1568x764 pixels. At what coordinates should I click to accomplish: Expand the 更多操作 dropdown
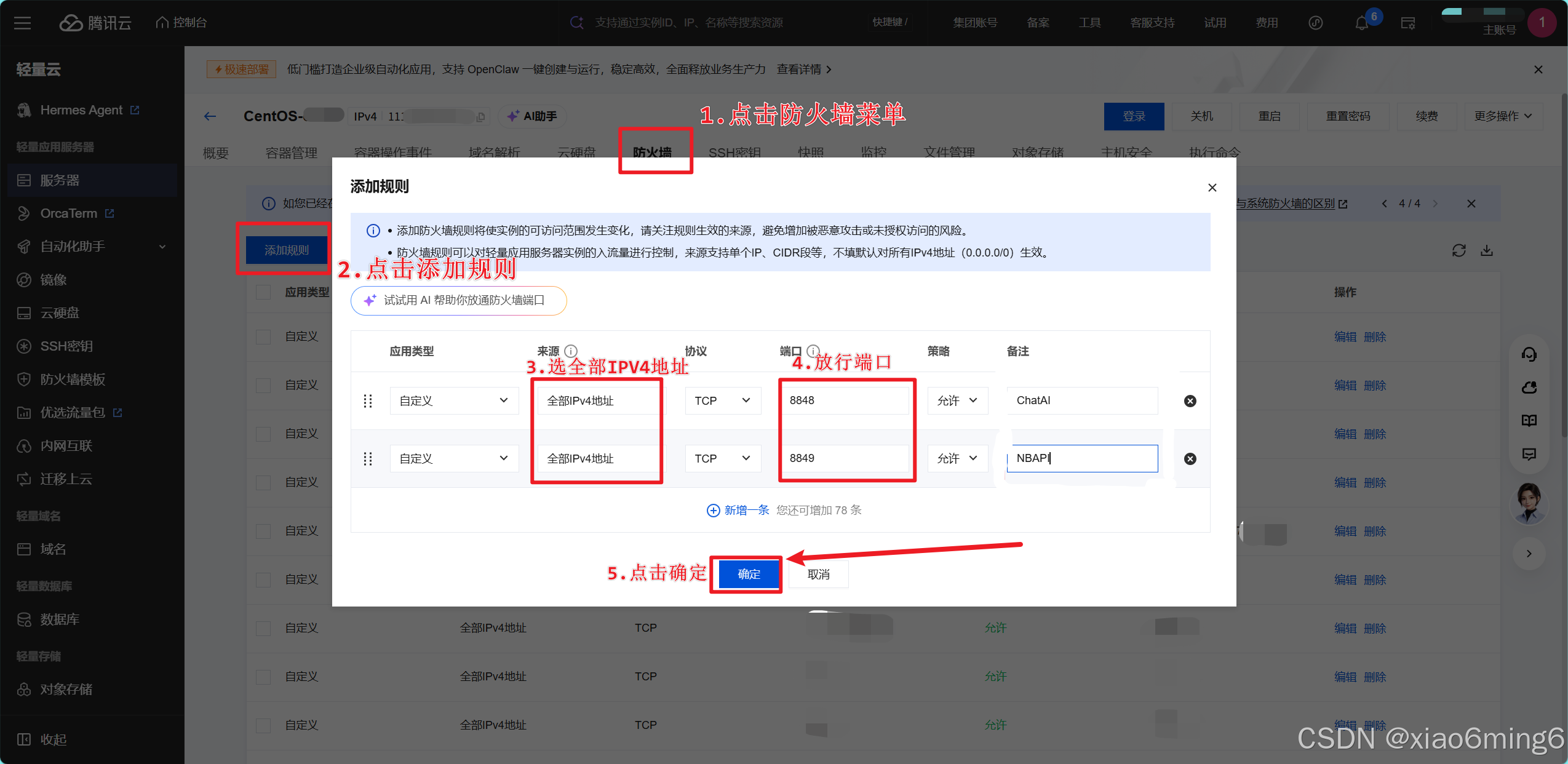coord(1503,116)
